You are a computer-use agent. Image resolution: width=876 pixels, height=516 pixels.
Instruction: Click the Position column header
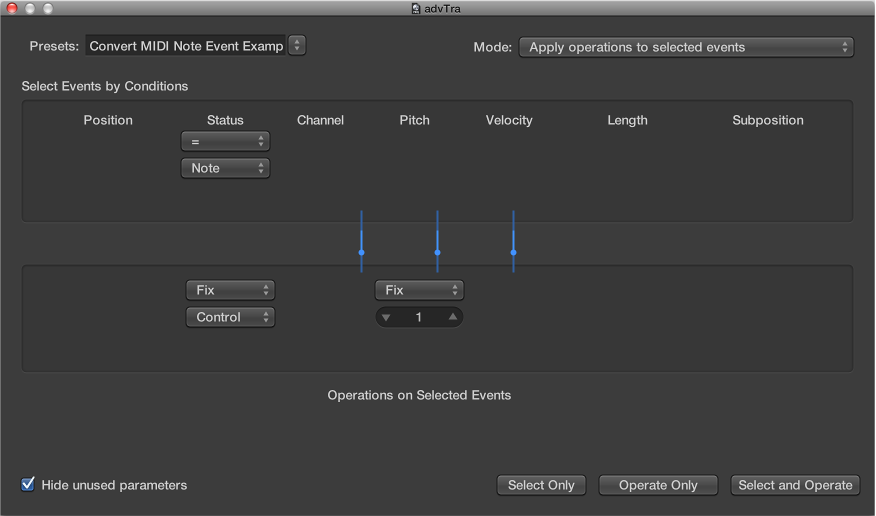click(x=108, y=120)
